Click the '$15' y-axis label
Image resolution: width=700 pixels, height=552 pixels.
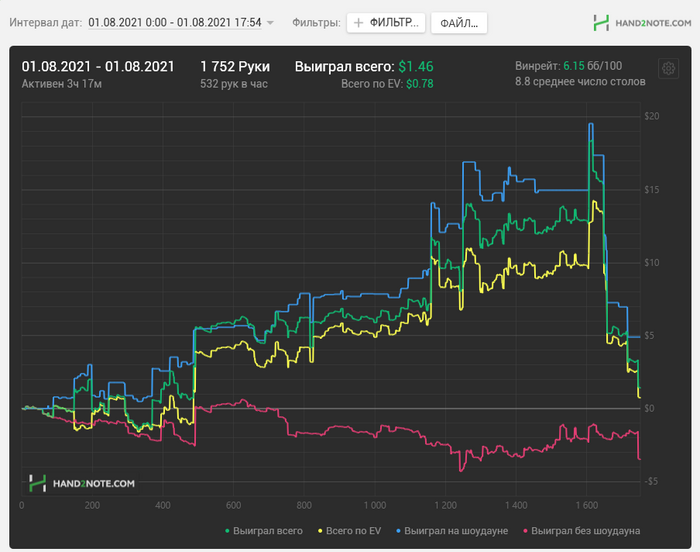651,190
